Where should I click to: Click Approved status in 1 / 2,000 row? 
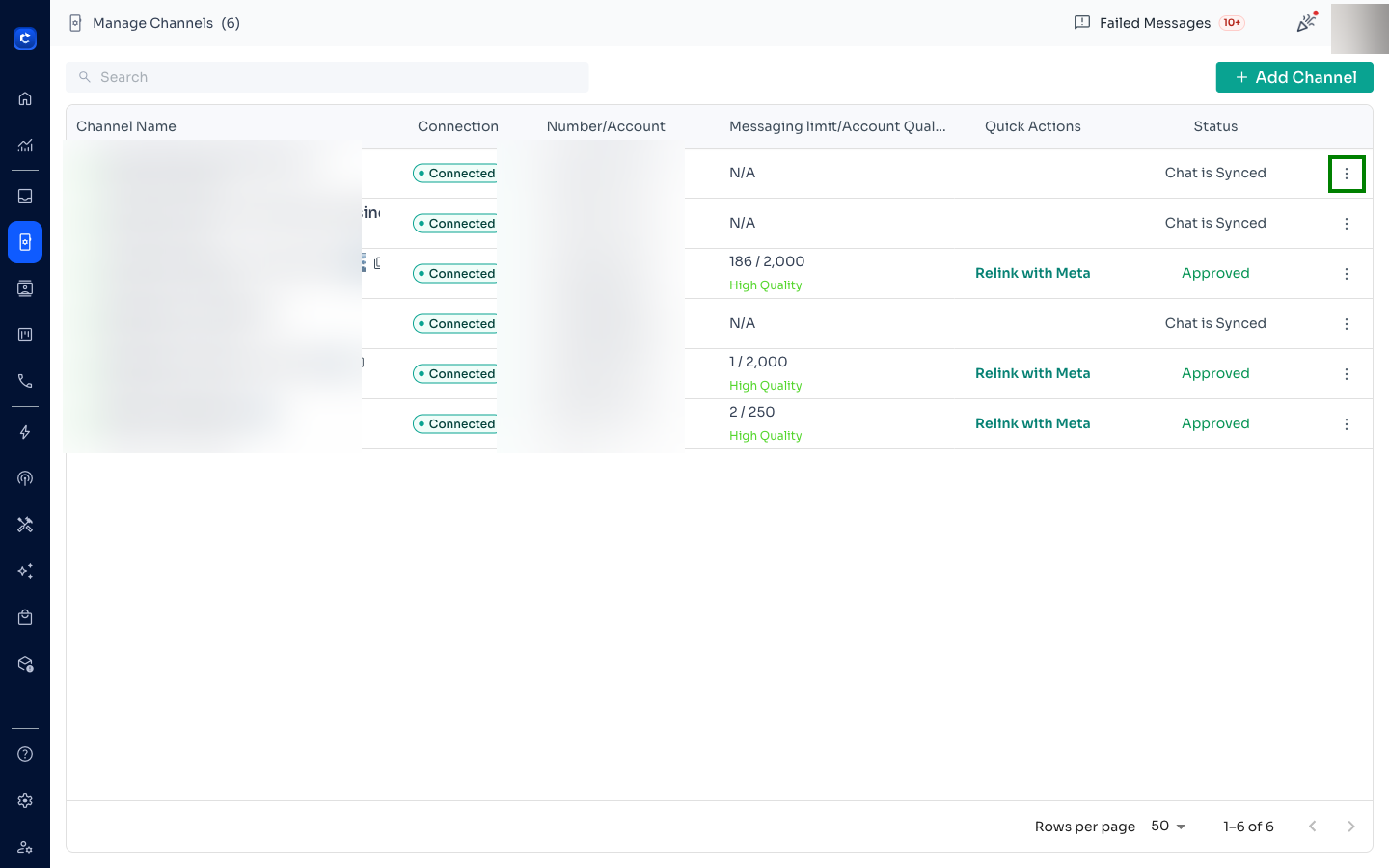(x=1215, y=373)
